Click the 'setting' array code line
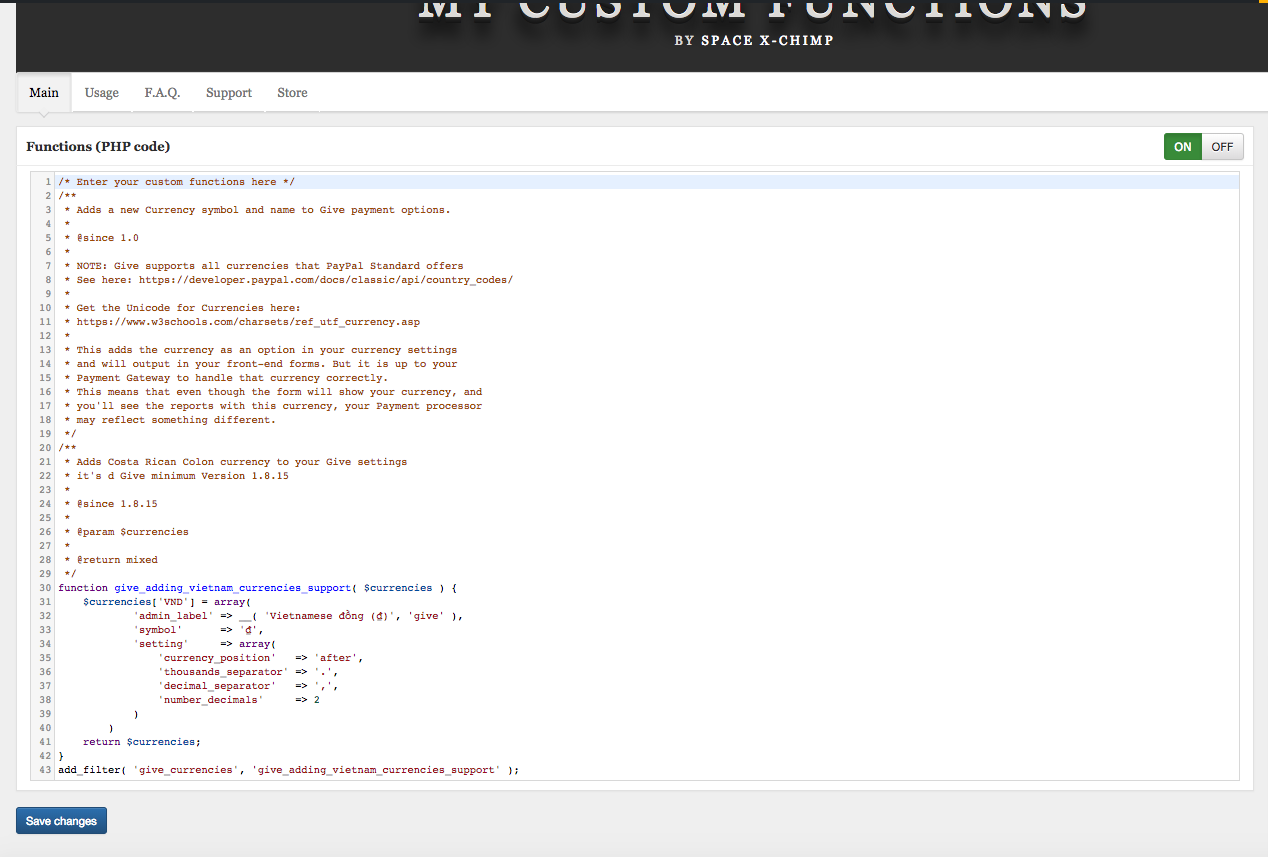Viewport: 1268px width, 857px height. [x=204, y=644]
